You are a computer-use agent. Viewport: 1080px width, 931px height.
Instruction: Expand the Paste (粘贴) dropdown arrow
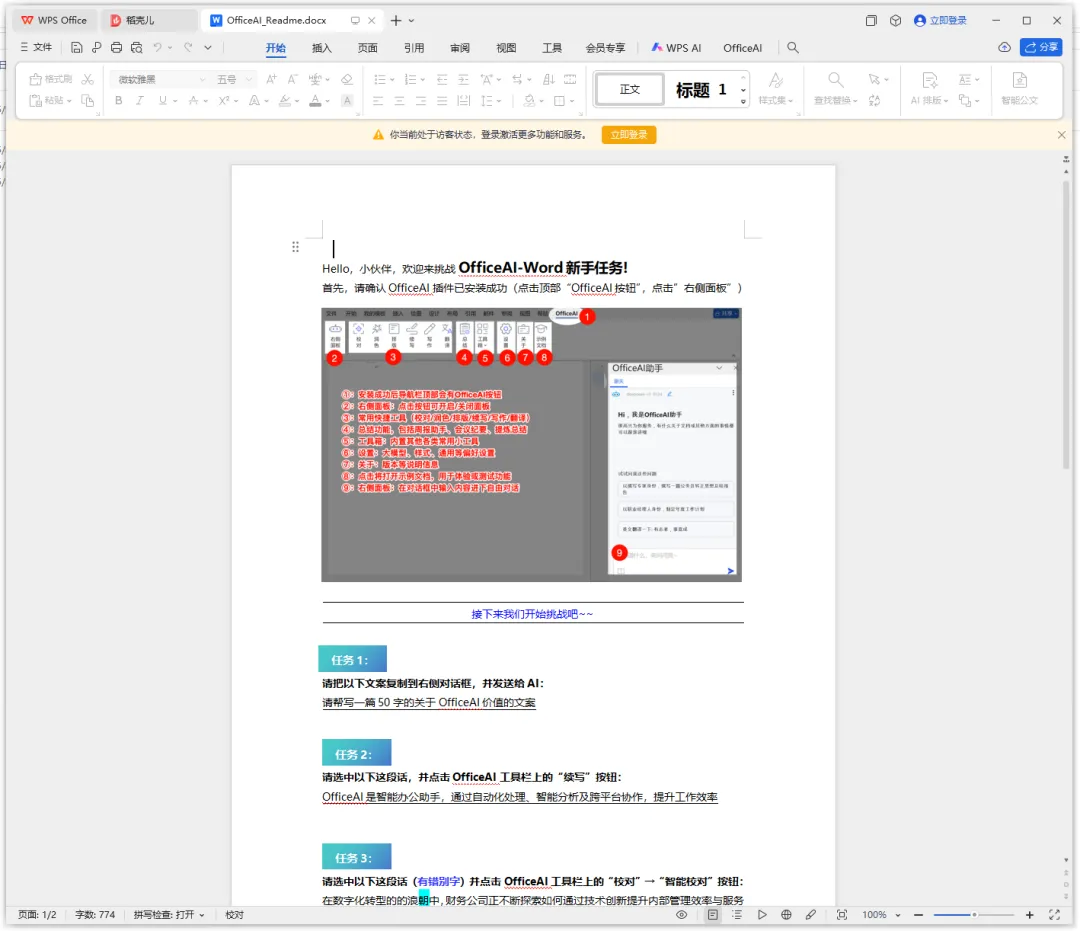click(x=70, y=101)
